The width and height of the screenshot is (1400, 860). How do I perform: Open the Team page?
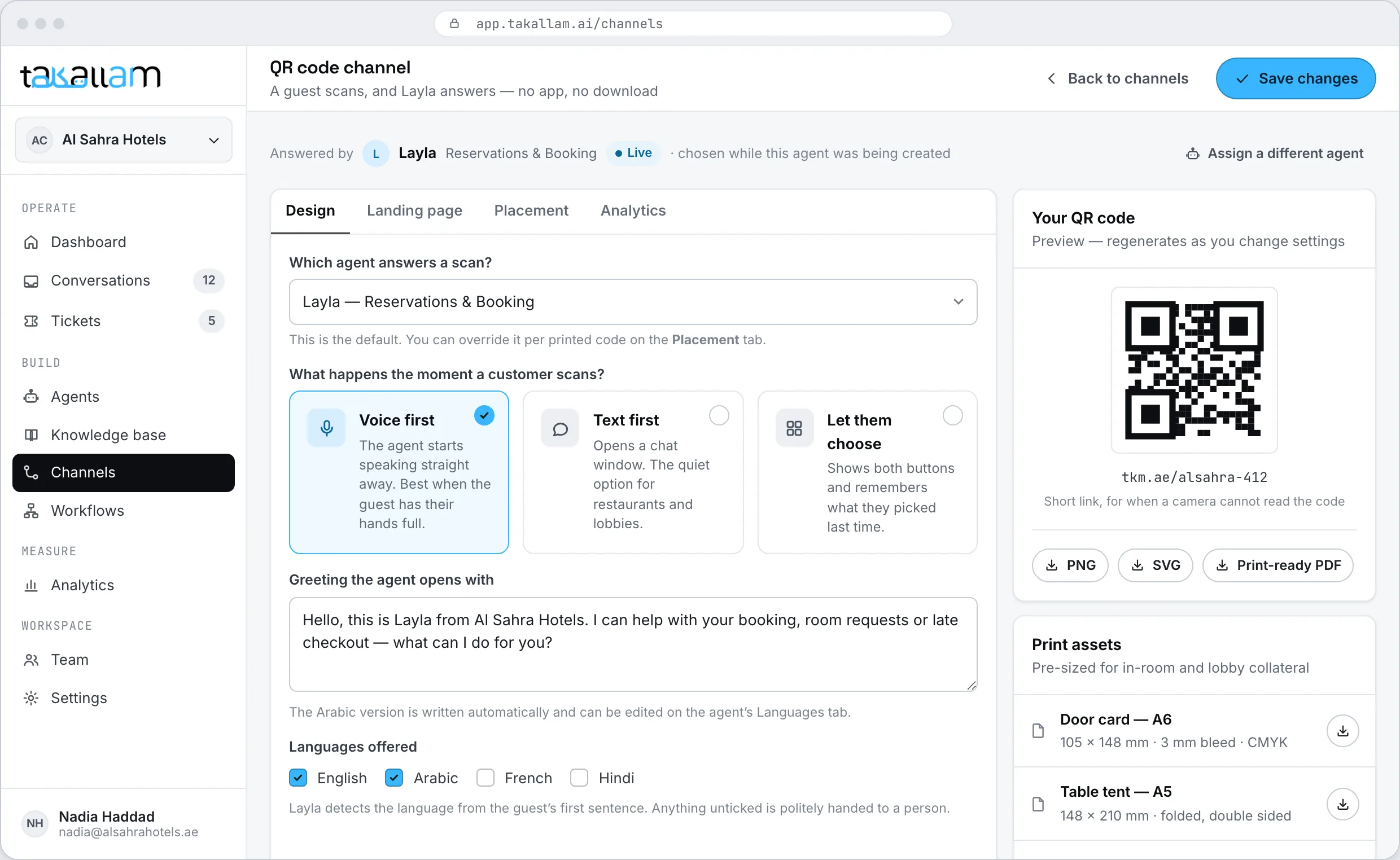(123, 659)
